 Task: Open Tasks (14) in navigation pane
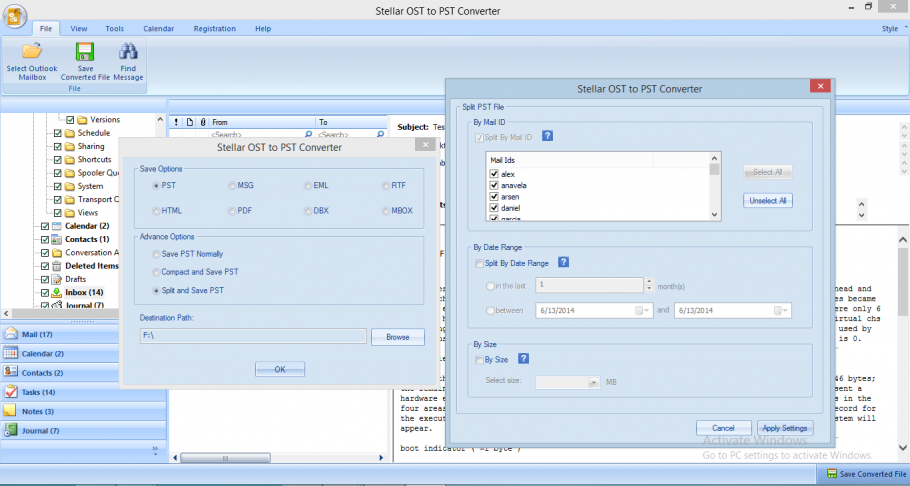40,392
